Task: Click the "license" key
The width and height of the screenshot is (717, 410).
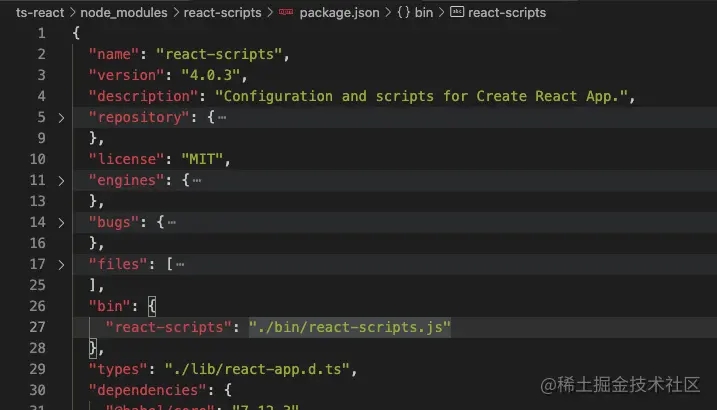Action: pos(126,160)
